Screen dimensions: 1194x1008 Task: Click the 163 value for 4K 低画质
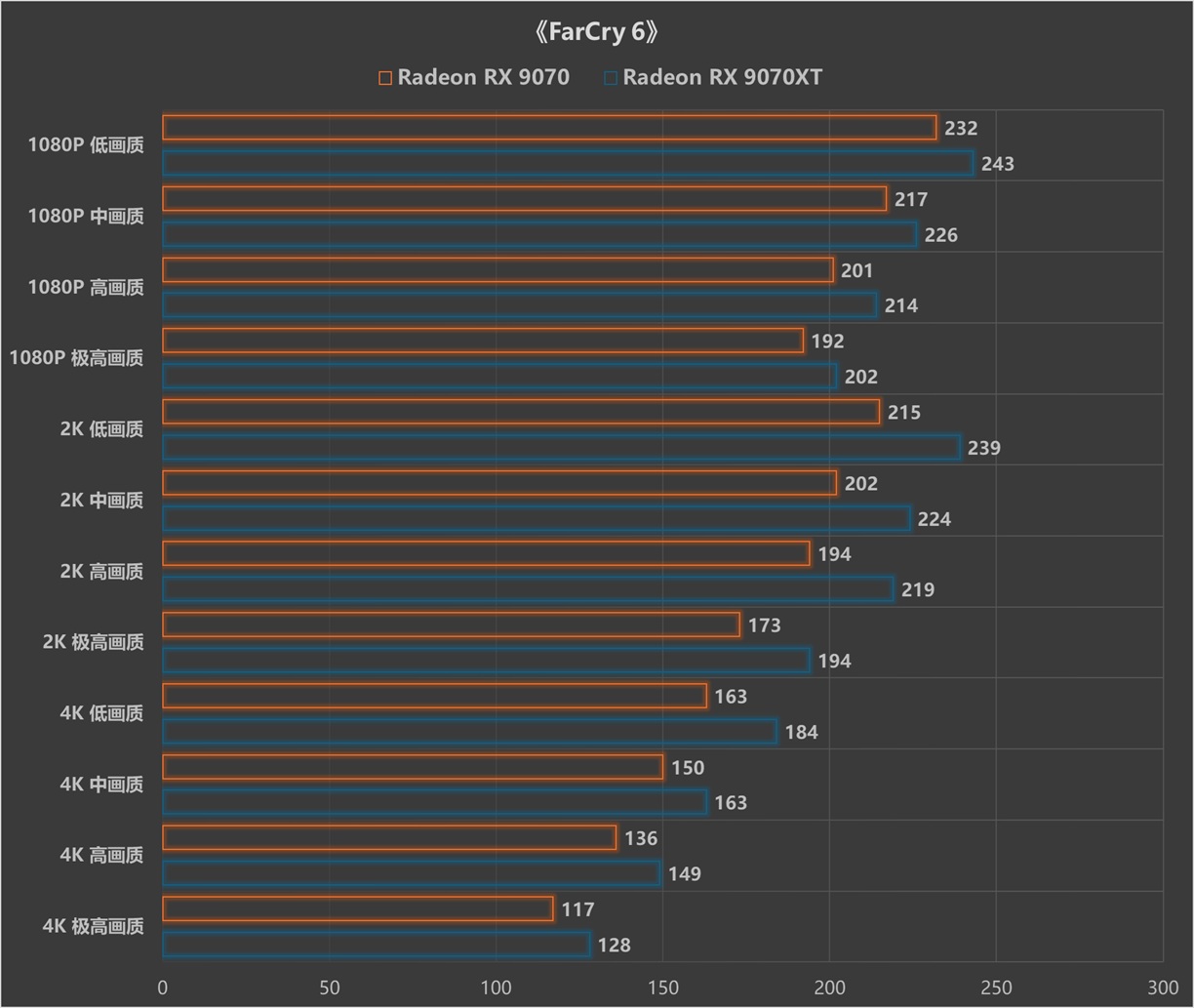coord(731,697)
